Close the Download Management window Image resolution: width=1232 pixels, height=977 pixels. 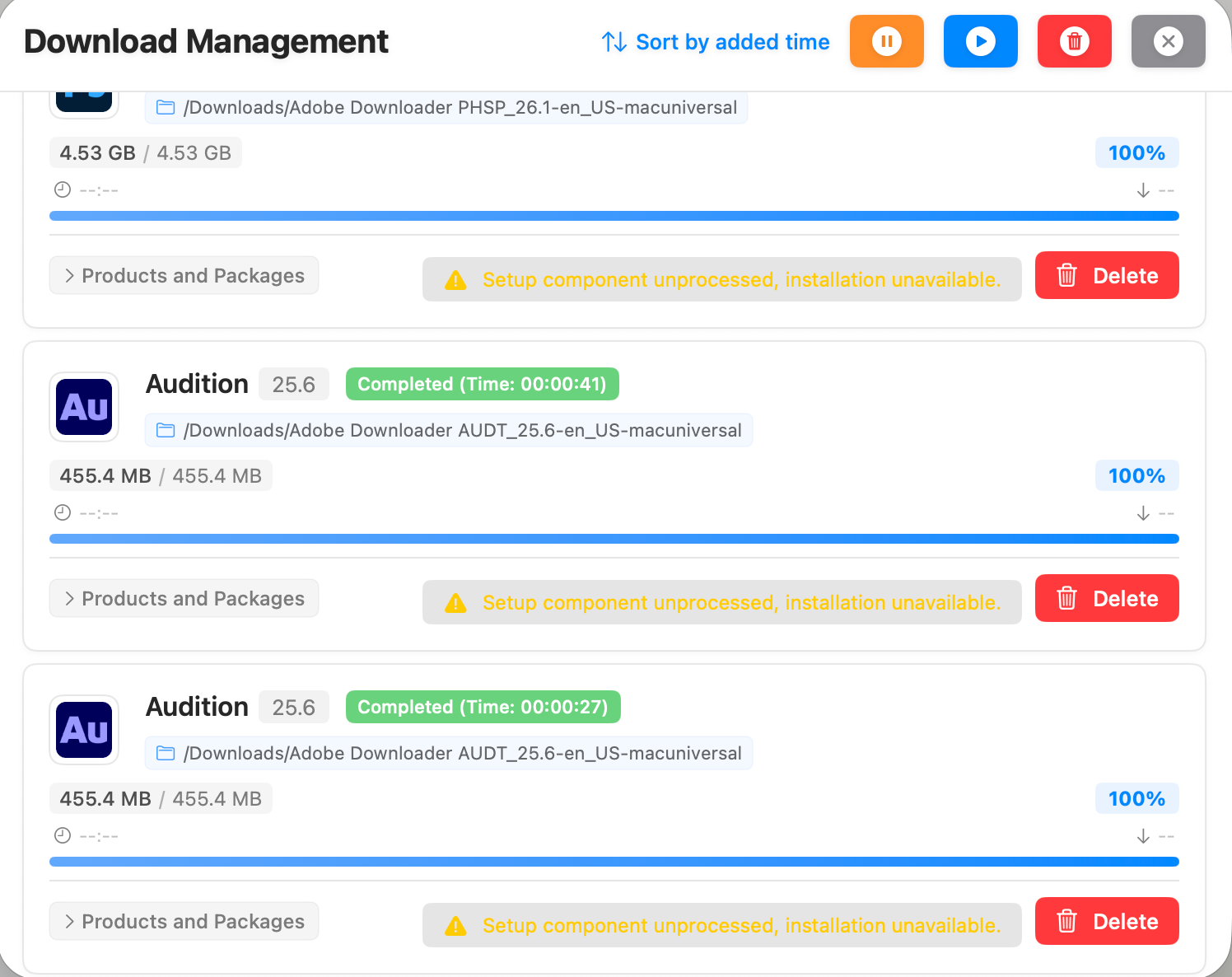1168,41
